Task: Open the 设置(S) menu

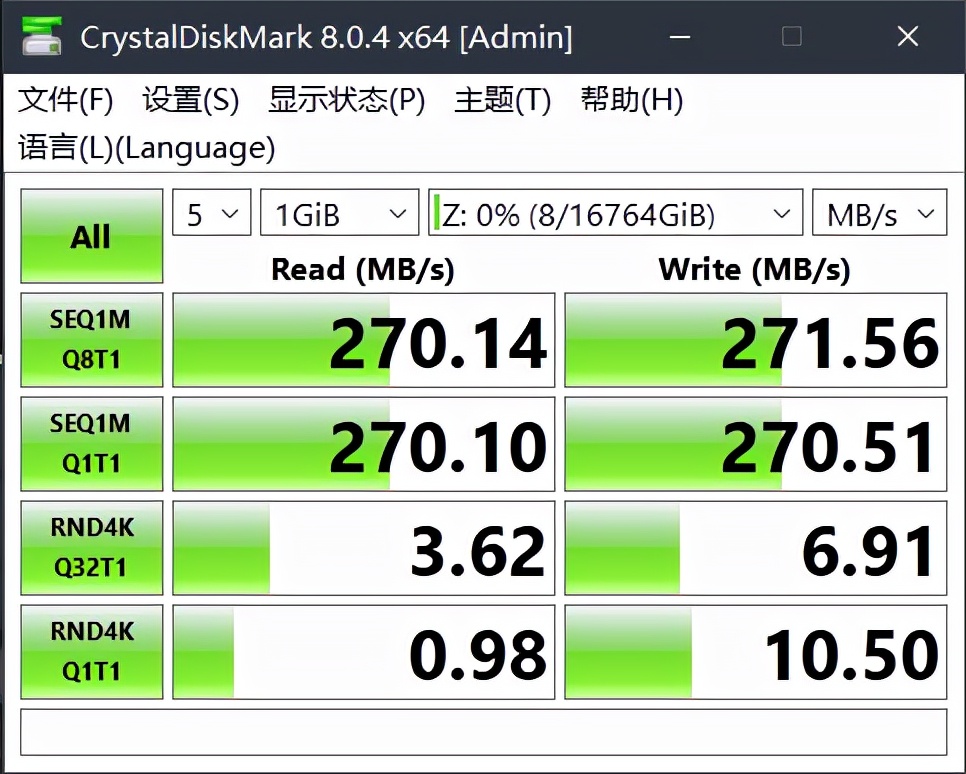Action: coord(190,99)
